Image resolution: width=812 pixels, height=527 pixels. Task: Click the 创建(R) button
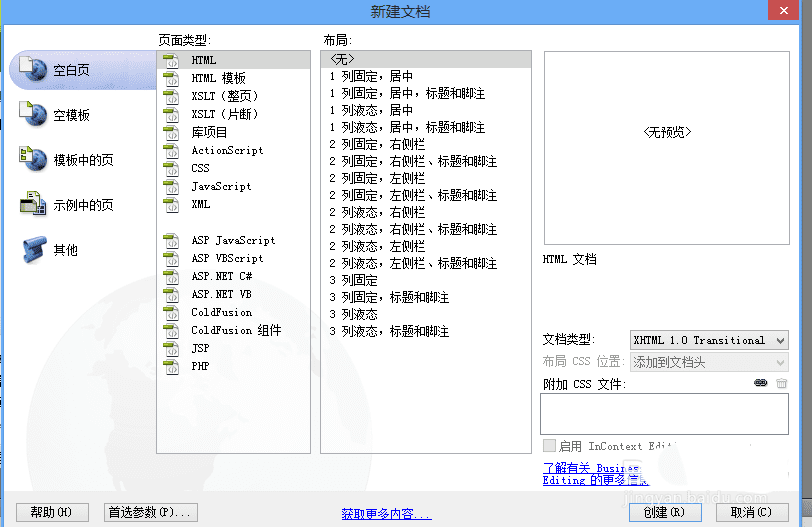tap(665, 513)
